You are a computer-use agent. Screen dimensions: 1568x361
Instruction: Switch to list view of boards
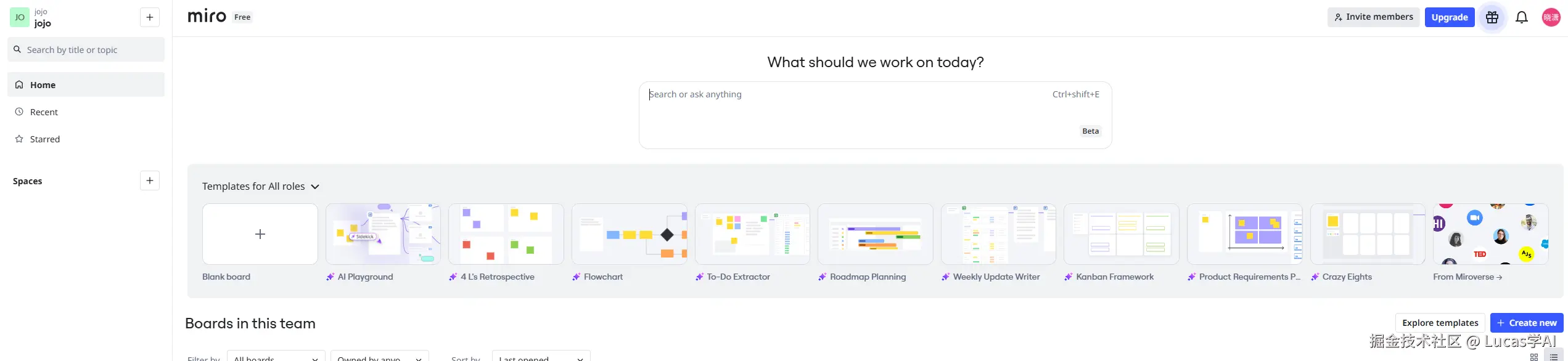[x=1553, y=357]
